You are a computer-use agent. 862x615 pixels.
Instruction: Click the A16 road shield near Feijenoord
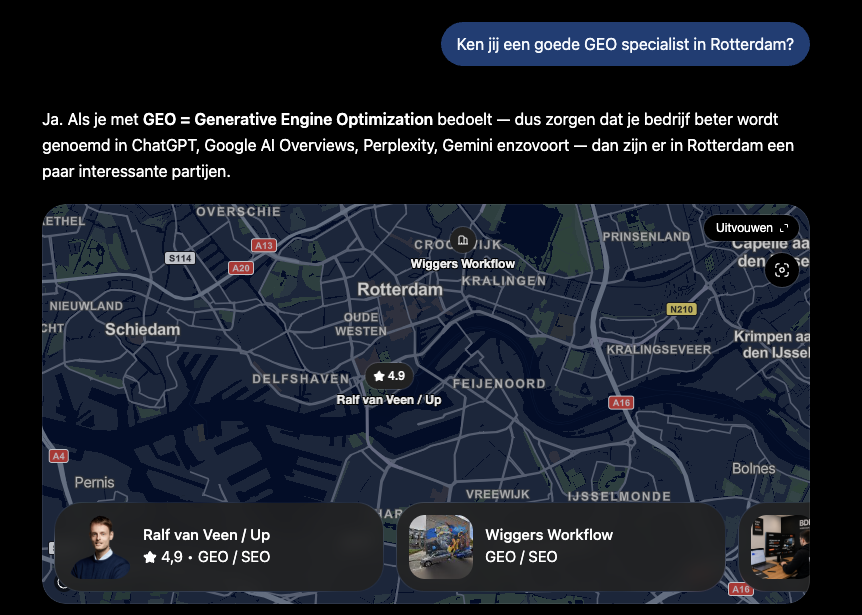pyautogui.click(x=621, y=402)
